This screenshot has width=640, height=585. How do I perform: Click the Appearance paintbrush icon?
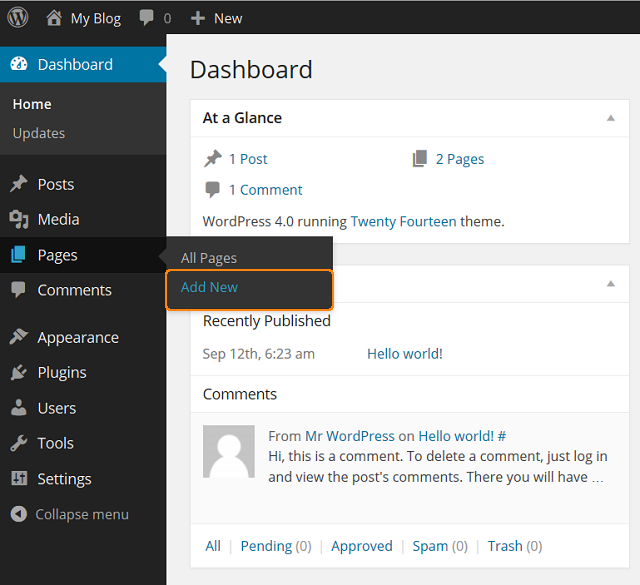(x=19, y=337)
